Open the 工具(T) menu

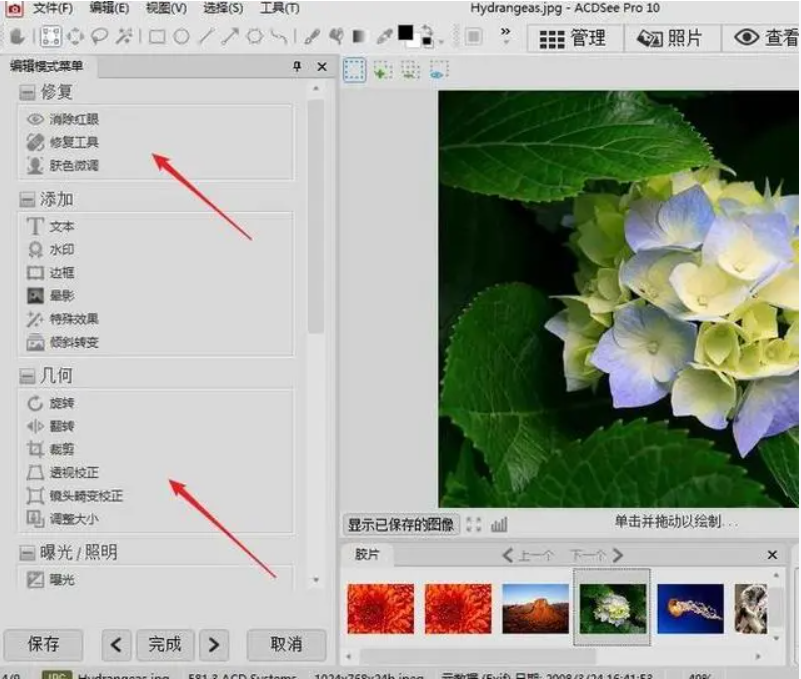coord(279,8)
